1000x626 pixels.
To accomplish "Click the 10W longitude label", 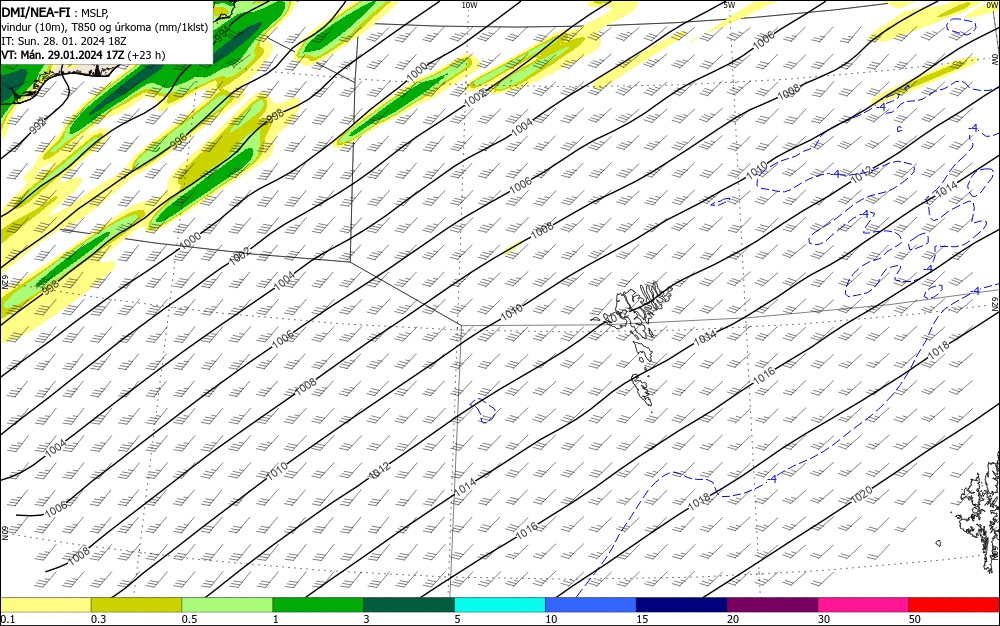I will [x=469, y=5].
